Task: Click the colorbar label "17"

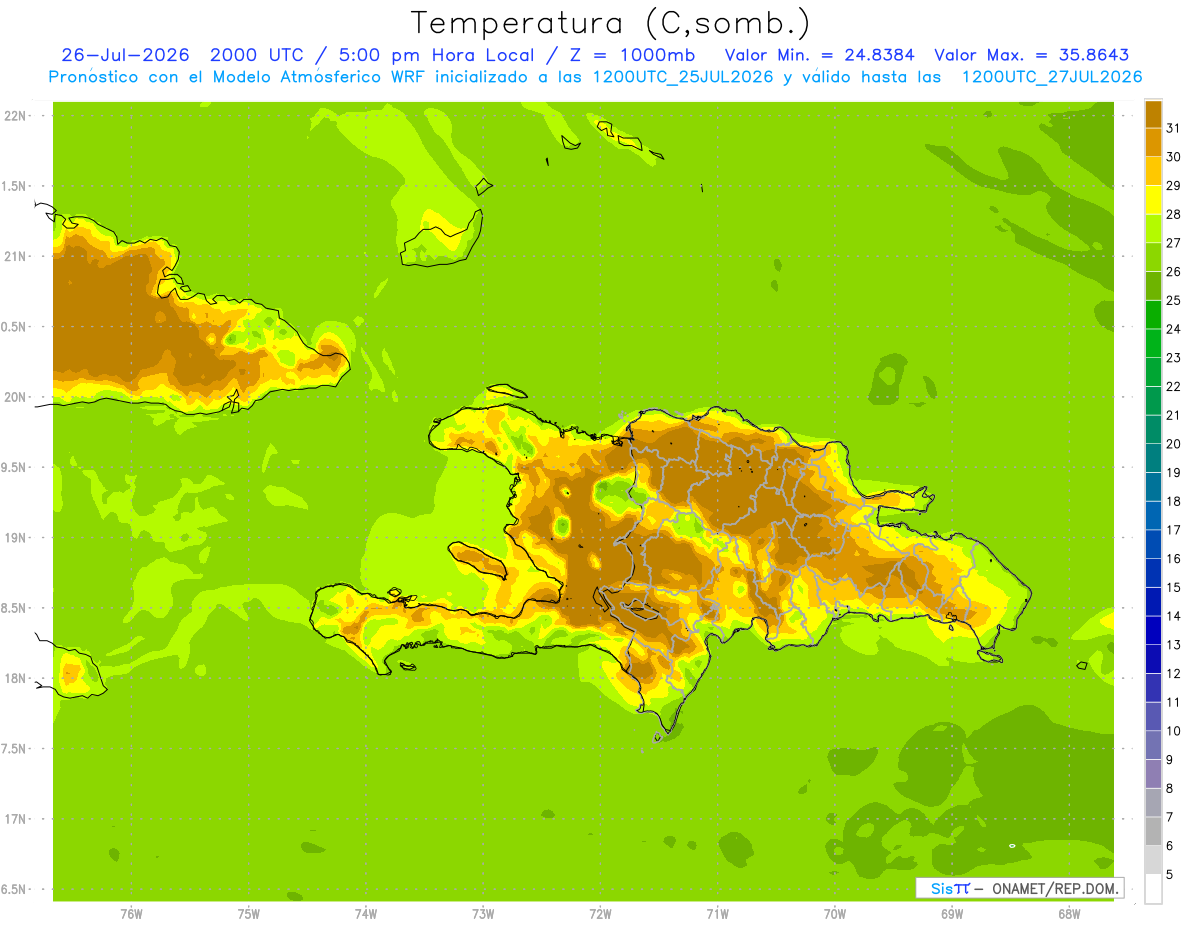Action: 1173,530
